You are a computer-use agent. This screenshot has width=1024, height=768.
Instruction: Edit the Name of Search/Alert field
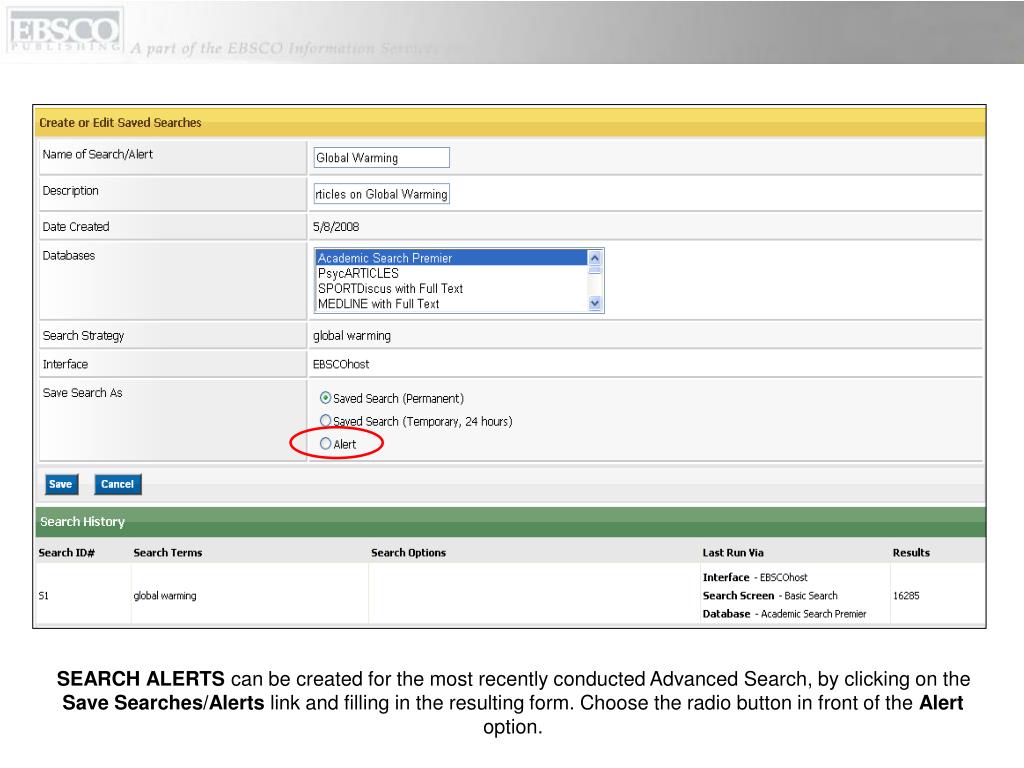tap(381, 157)
